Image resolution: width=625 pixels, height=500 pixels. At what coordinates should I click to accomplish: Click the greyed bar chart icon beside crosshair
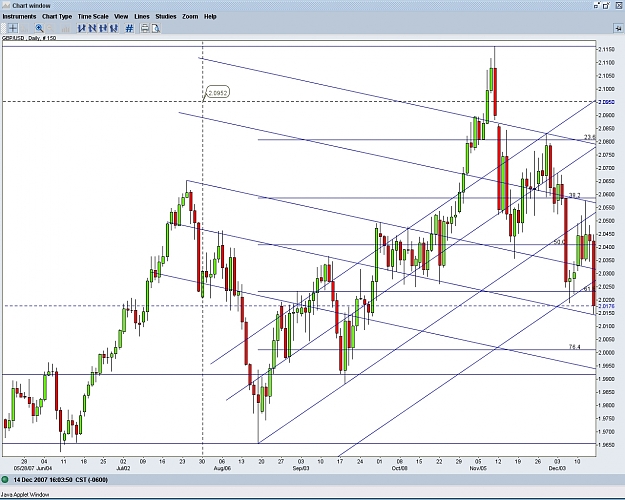point(25,28)
